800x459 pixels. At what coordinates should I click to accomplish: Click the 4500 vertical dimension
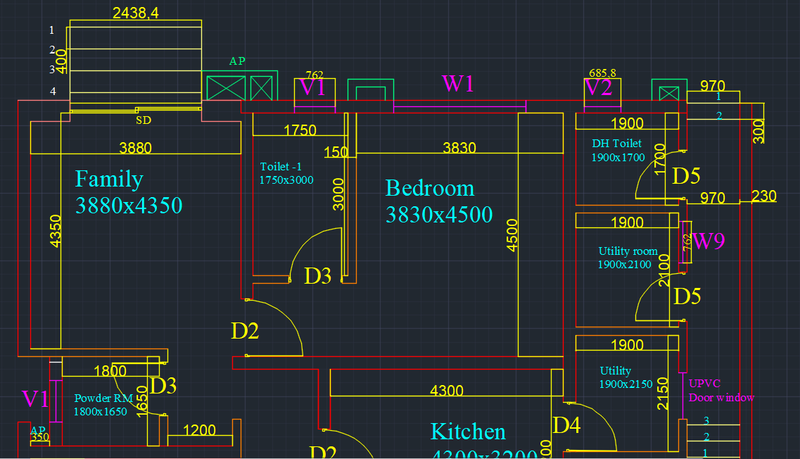tap(512, 235)
